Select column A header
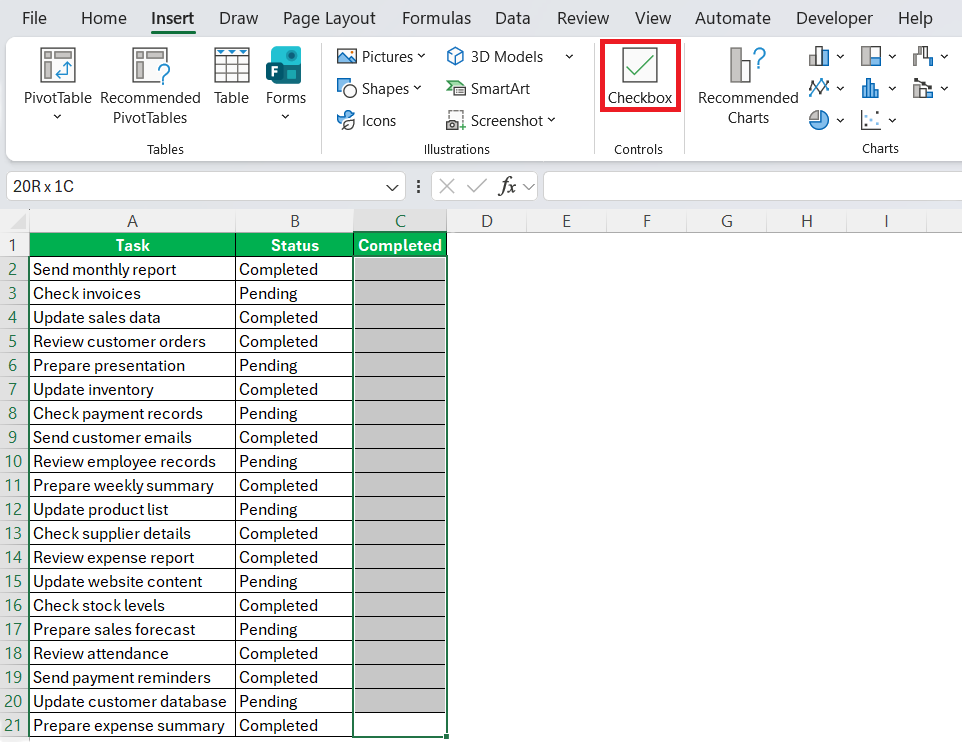Screen dimensions: 962x742 coord(132,221)
